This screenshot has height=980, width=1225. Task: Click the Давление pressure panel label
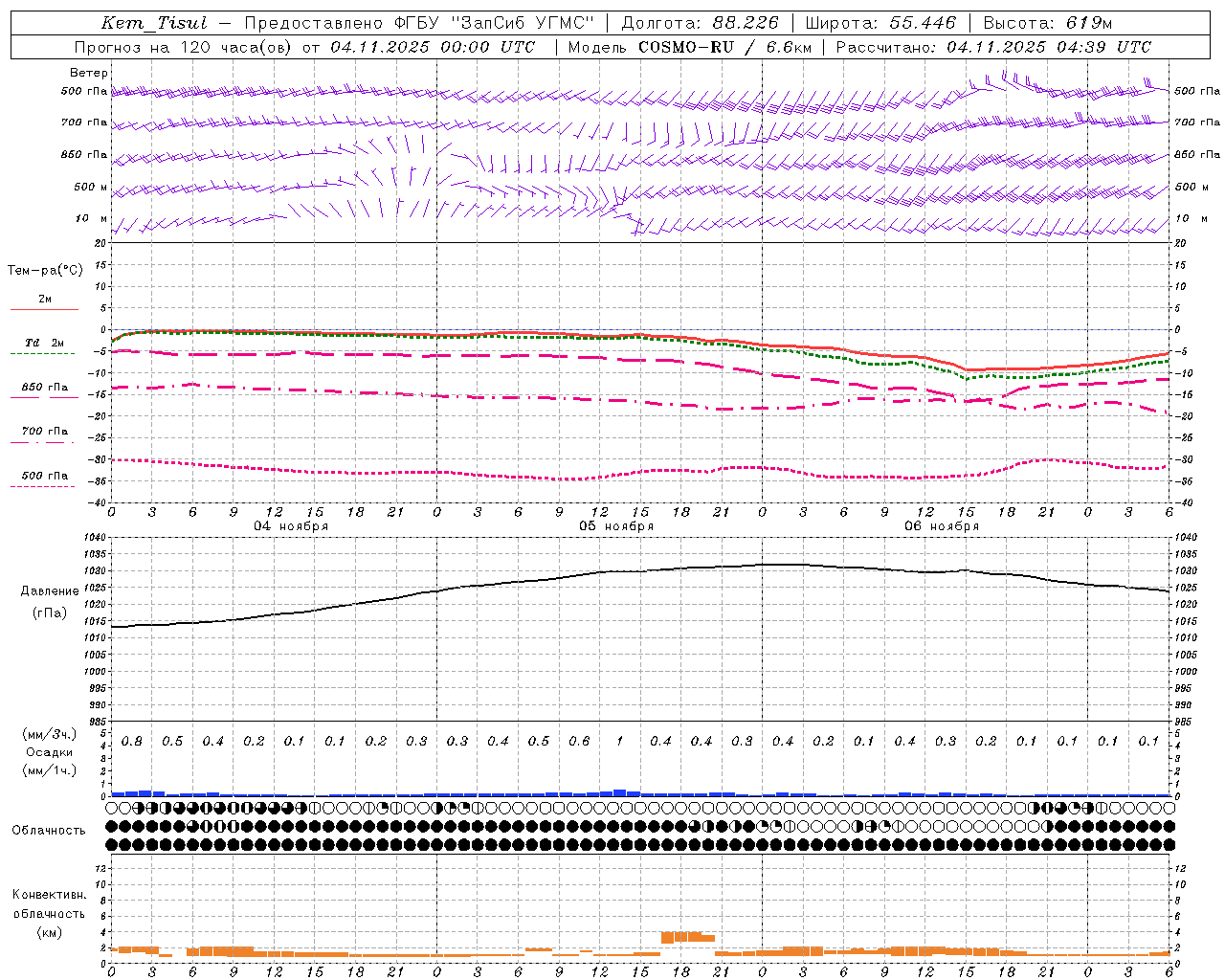(x=50, y=591)
